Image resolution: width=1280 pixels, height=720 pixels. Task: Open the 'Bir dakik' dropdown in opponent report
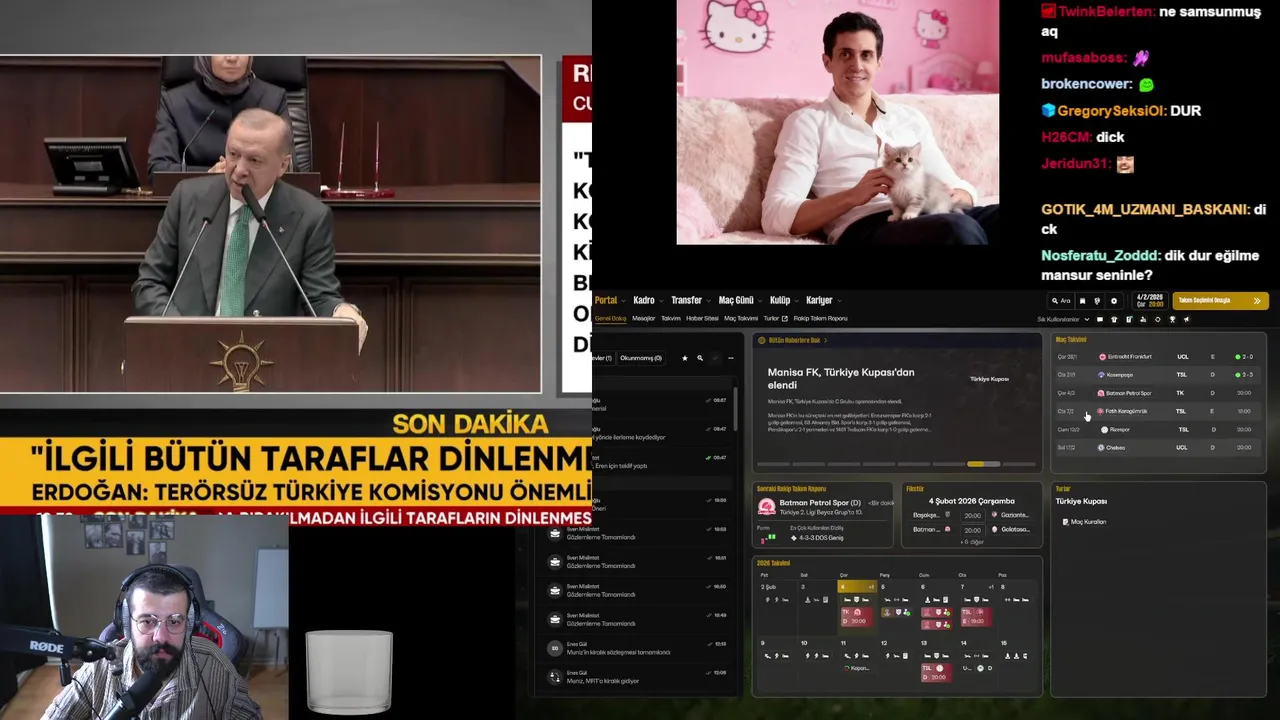point(881,503)
